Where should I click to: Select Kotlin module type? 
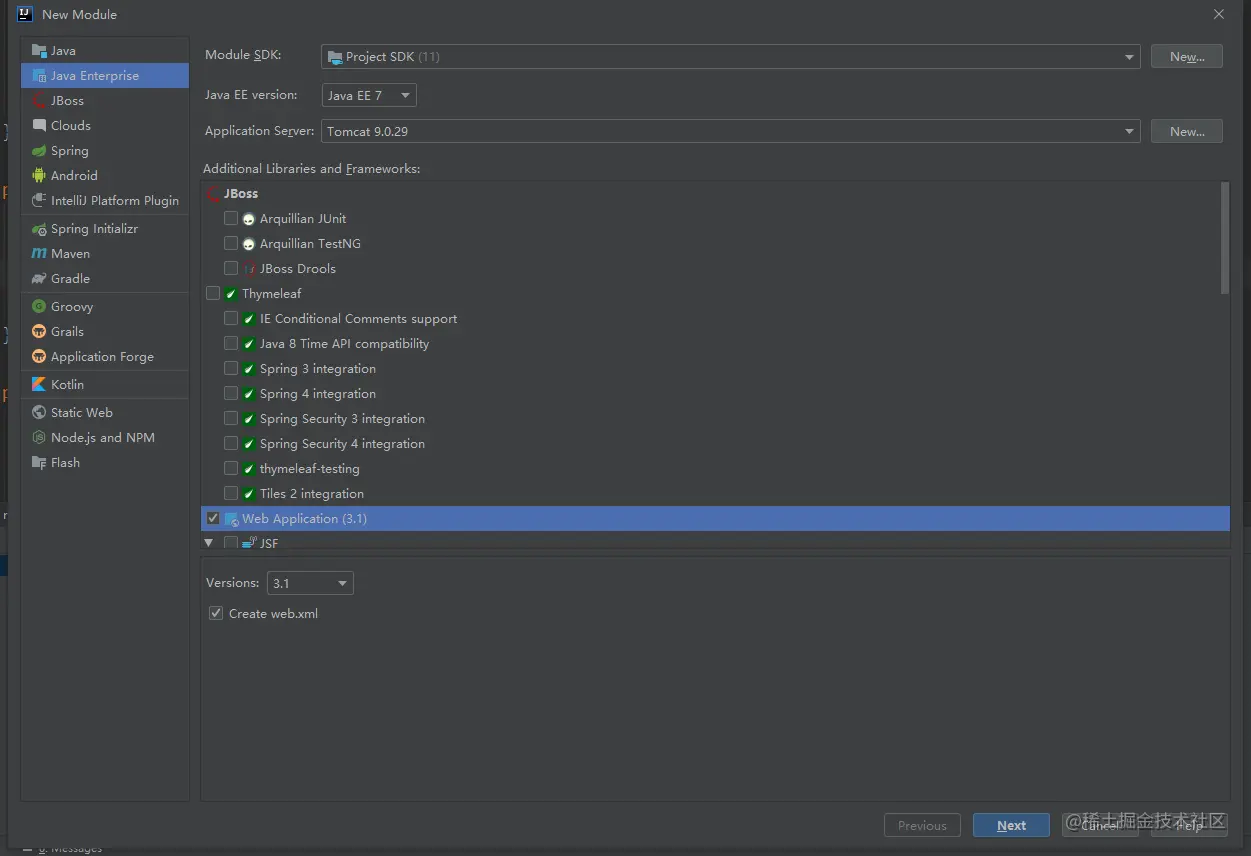[x=105, y=384]
